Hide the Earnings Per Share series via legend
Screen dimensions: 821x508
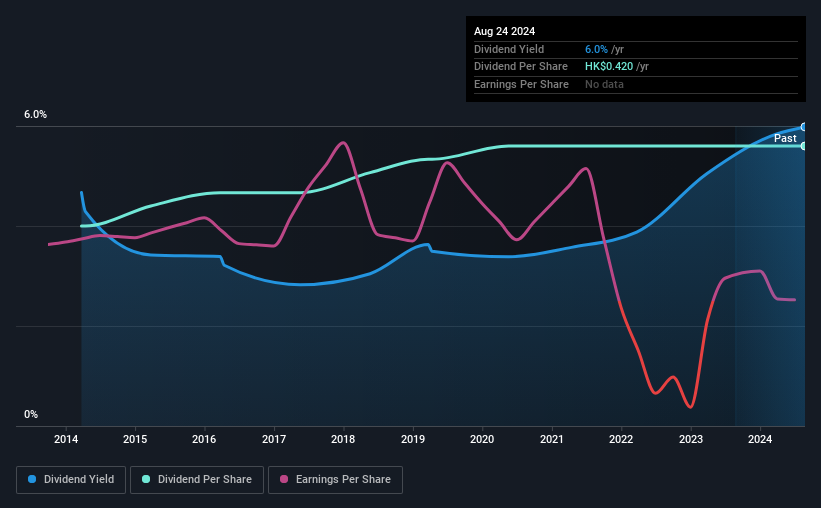(335, 479)
